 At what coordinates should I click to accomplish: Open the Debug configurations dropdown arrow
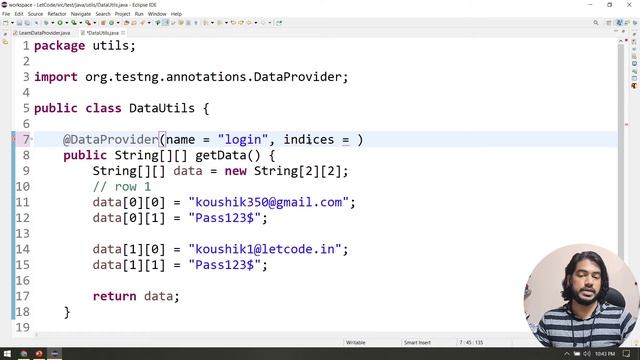pyautogui.click(x=53, y=23)
